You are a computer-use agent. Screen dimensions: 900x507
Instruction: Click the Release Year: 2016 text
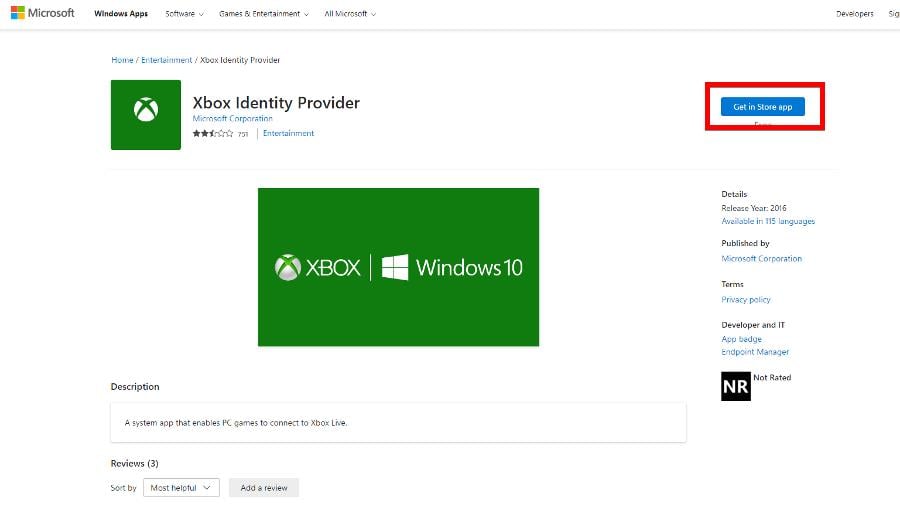[x=754, y=208]
